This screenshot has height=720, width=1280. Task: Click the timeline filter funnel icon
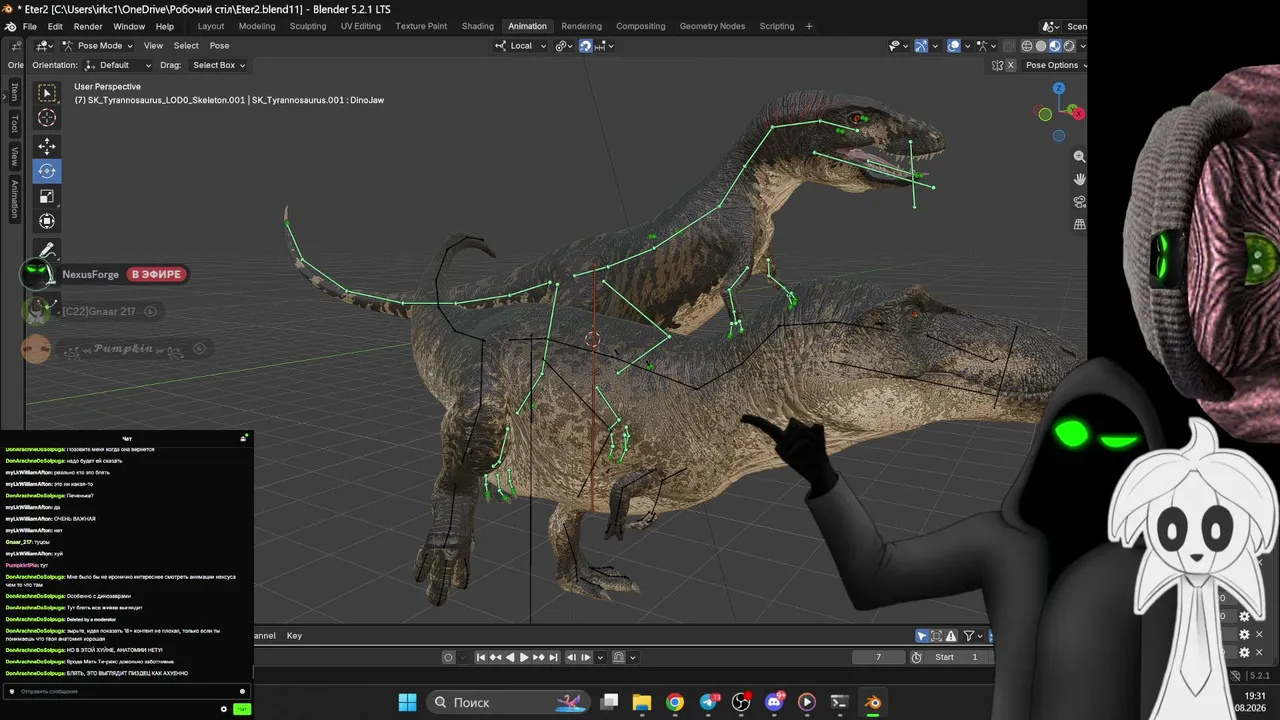point(969,636)
